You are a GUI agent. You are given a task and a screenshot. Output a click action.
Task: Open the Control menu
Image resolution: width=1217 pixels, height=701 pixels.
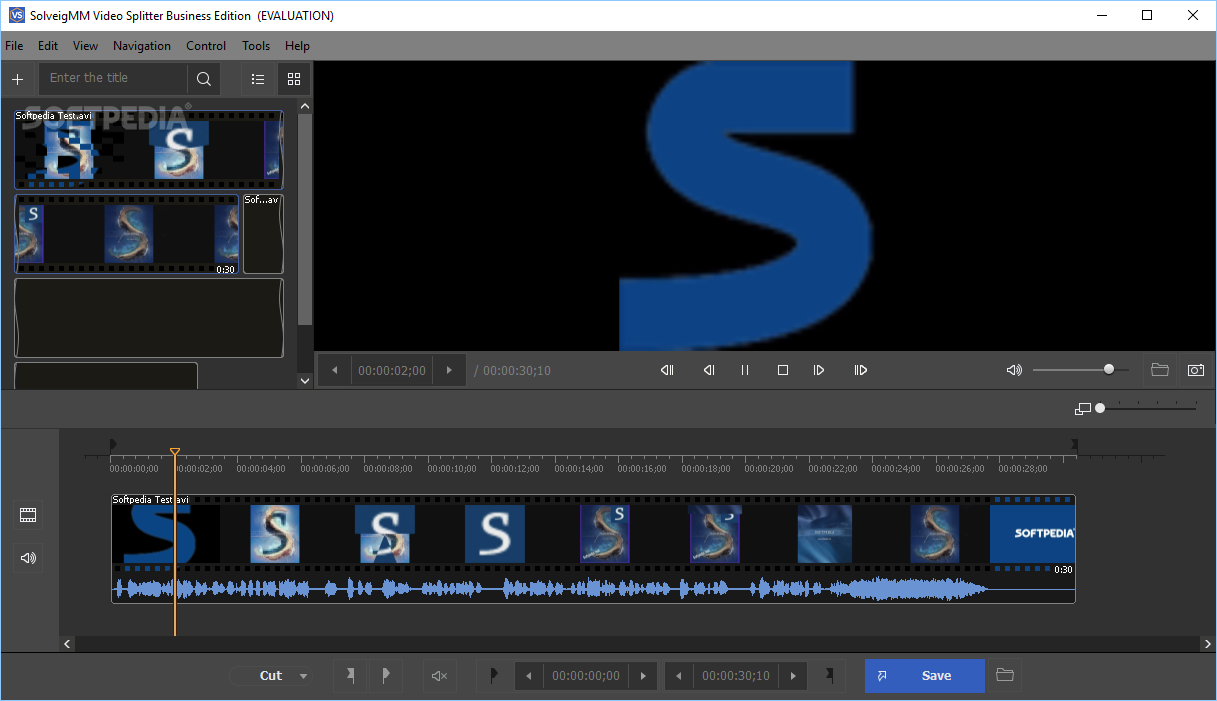[x=206, y=46]
